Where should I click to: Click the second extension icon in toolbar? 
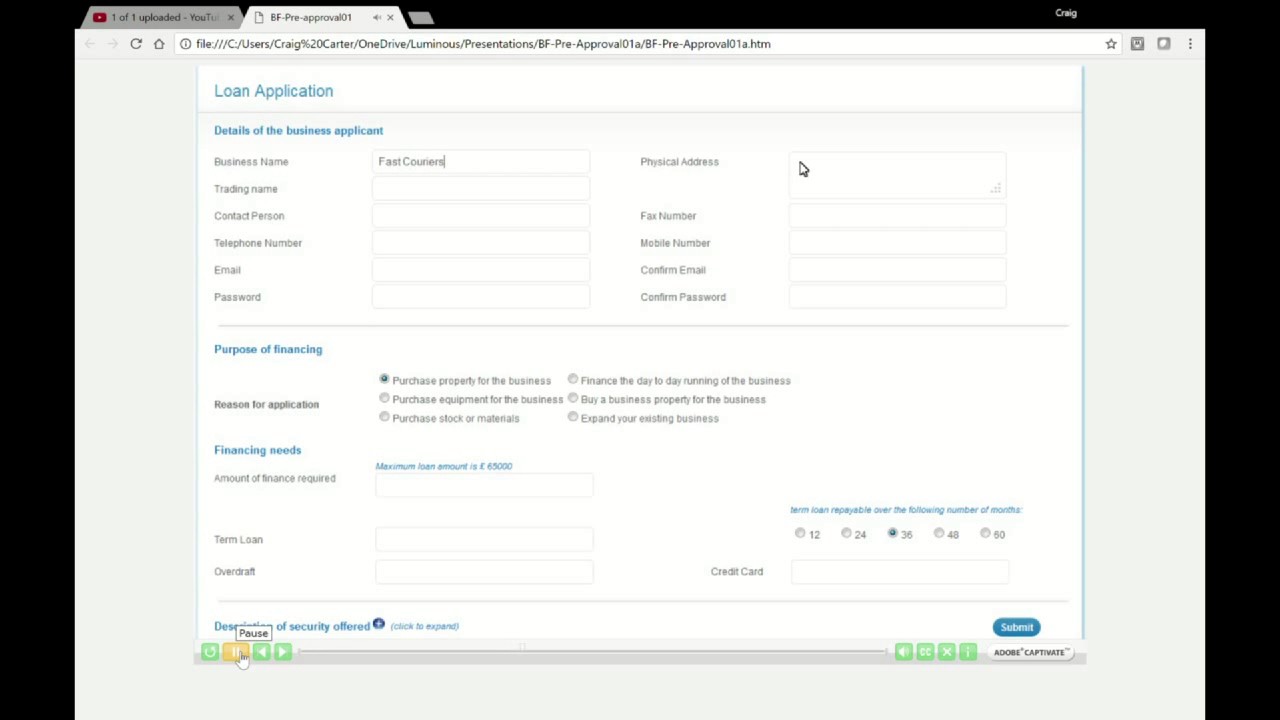1164,44
